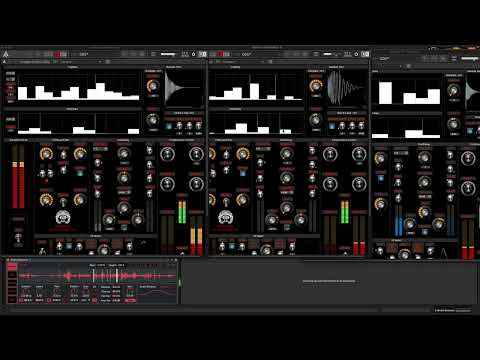Viewport: 480px width, 360px height.
Task: Click the large triangular logo in left plugin header
Action: click(x=6, y=54)
